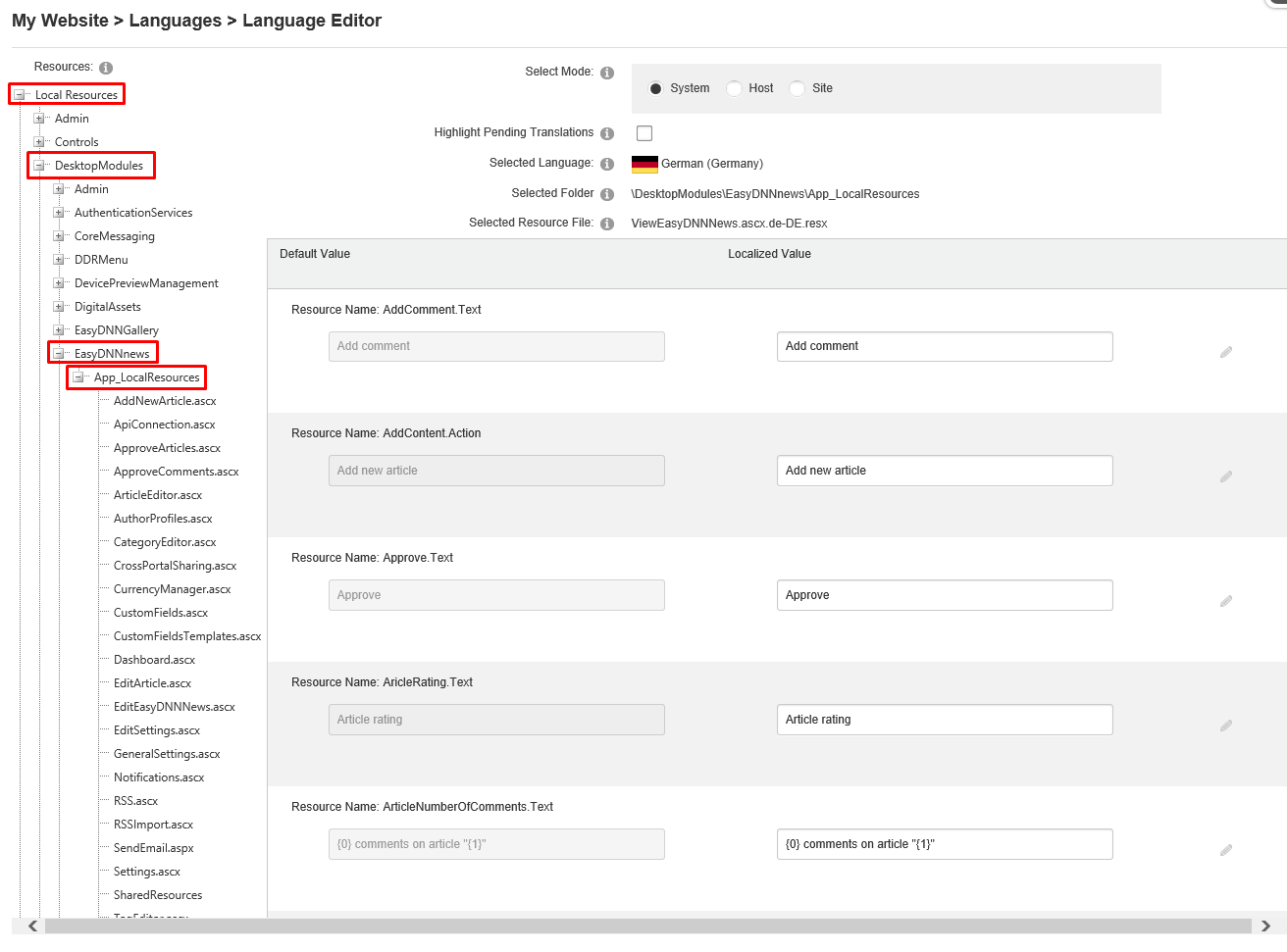
Task: Click pencil icon for ArticleNumberOfComments.Text
Action: coord(1226,850)
